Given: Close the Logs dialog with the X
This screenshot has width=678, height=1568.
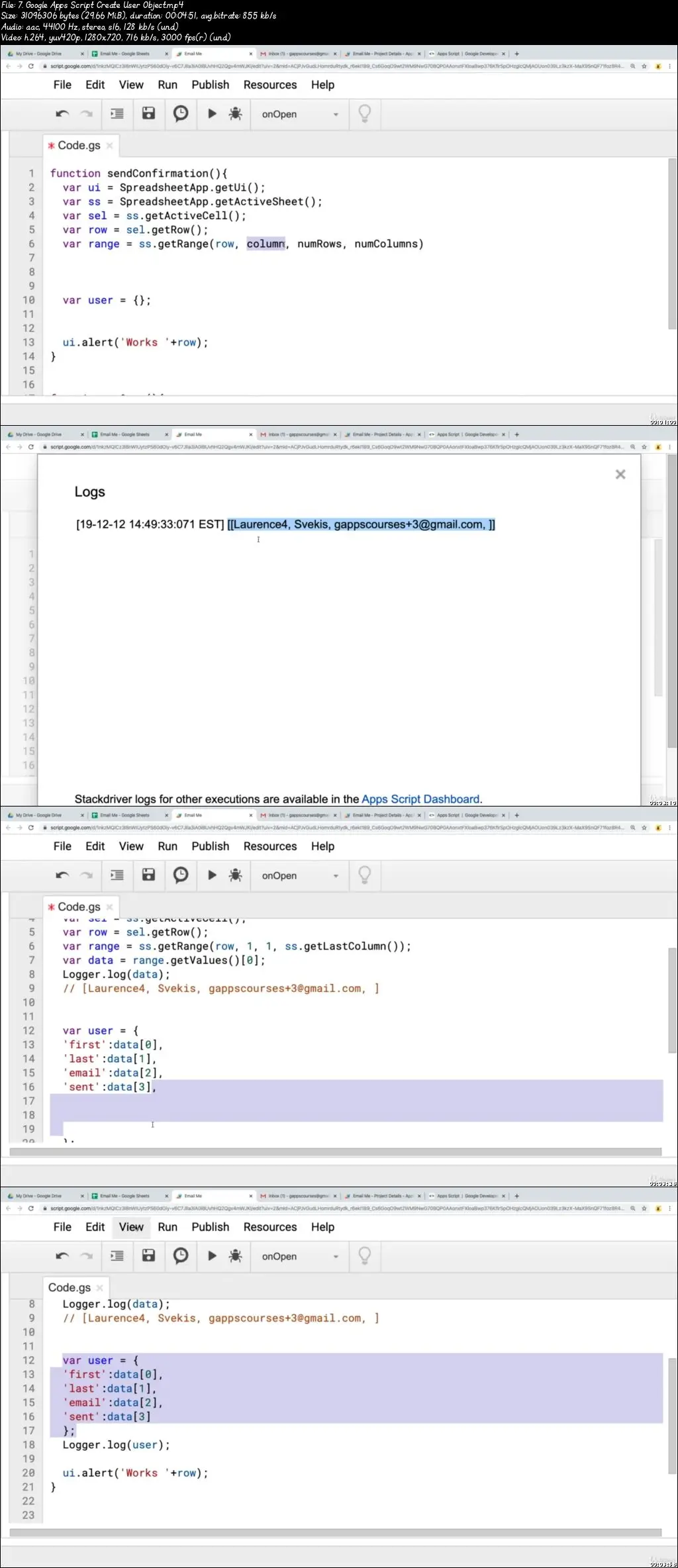Looking at the screenshot, I should click(620, 474).
